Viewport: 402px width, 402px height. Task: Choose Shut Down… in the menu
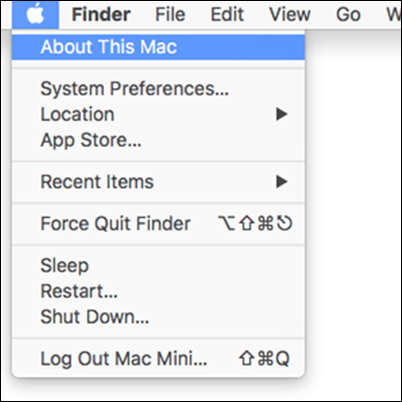[x=158, y=317]
